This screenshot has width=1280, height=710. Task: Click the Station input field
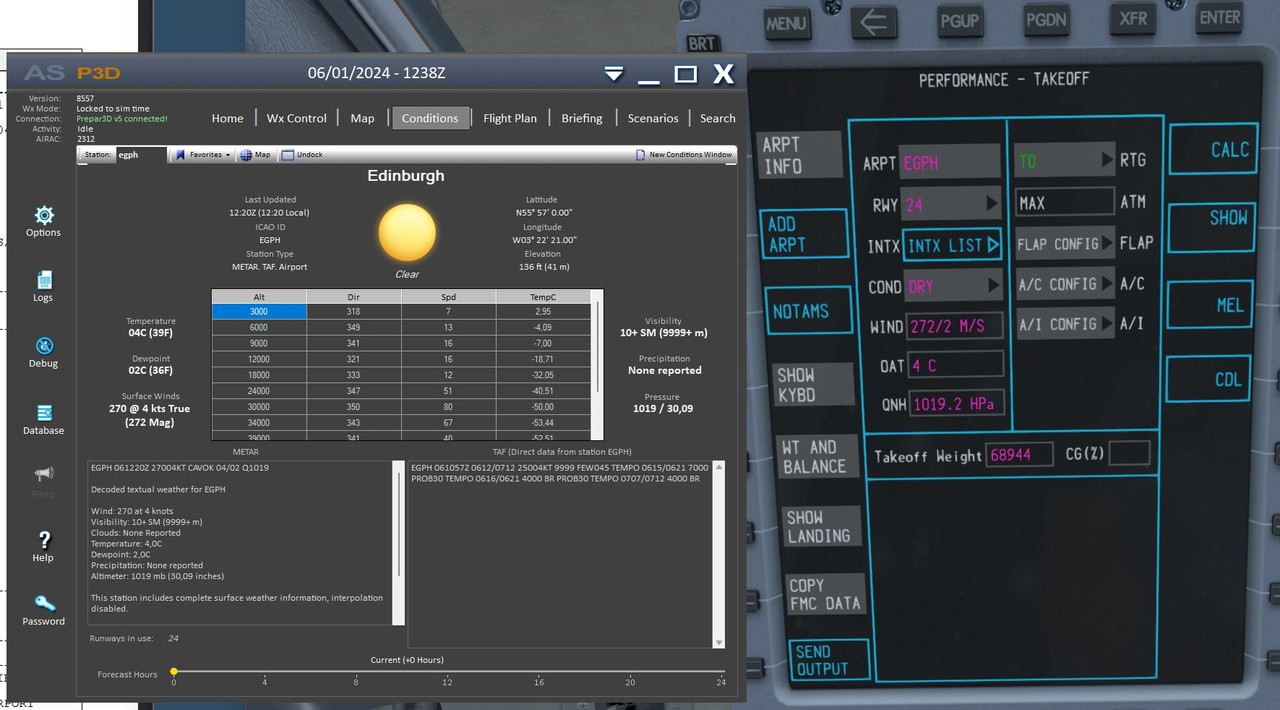point(141,155)
